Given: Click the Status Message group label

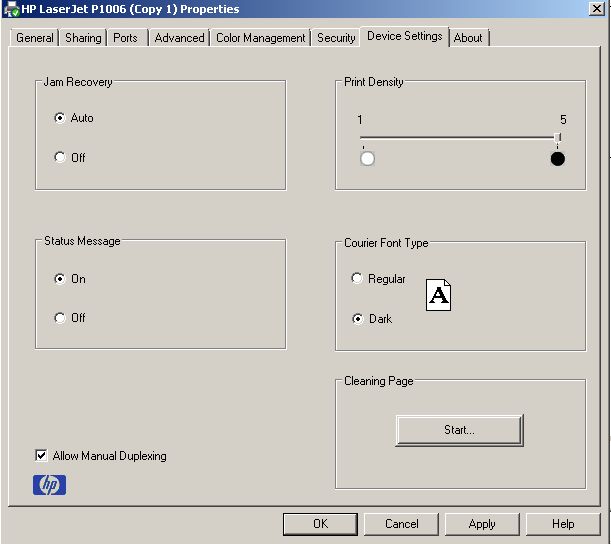Looking at the screenshot, I should pyautogui.click(x=82, y=241).
